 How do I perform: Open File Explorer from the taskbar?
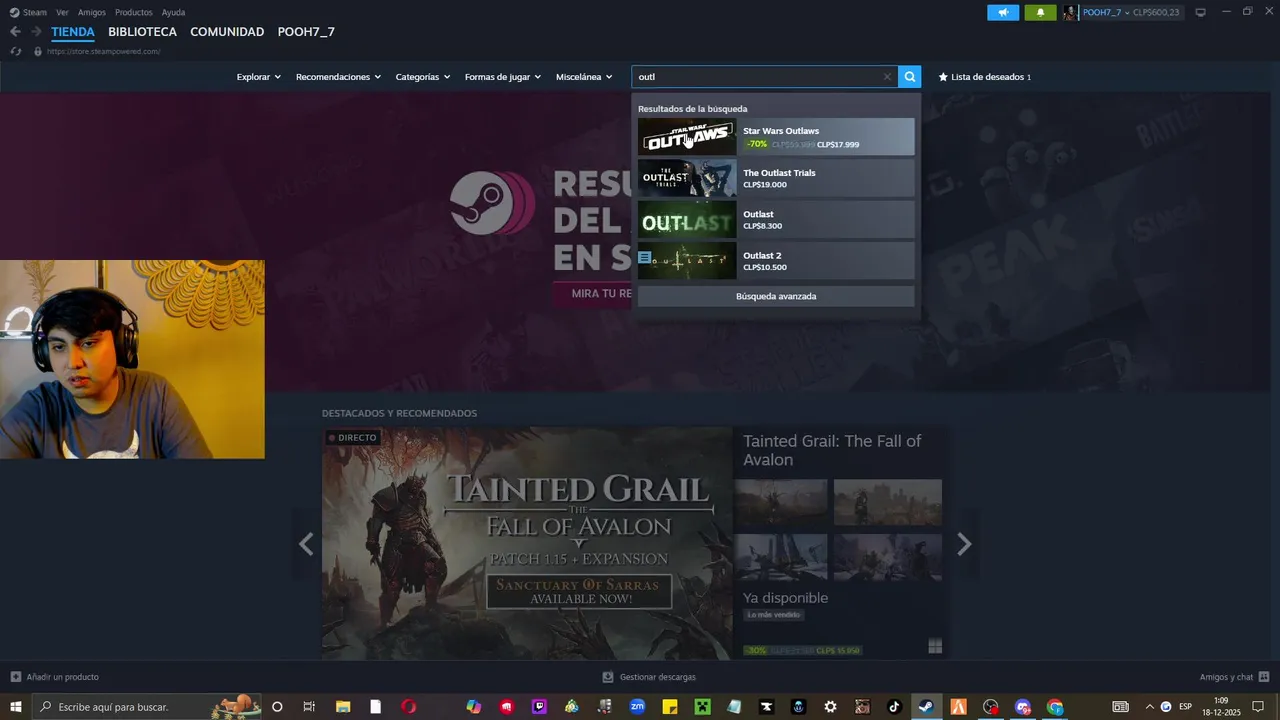[343, 707]
